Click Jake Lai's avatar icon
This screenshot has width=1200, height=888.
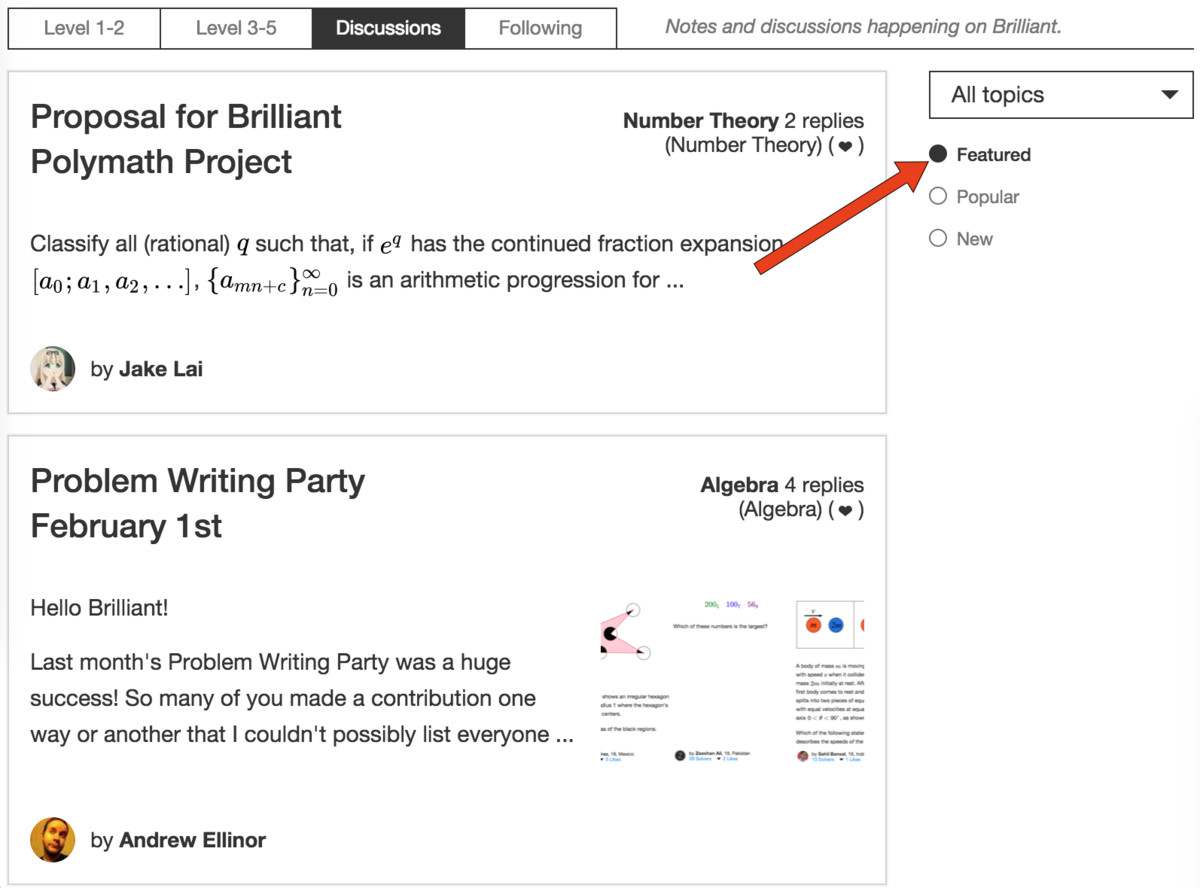coord(53,369)
